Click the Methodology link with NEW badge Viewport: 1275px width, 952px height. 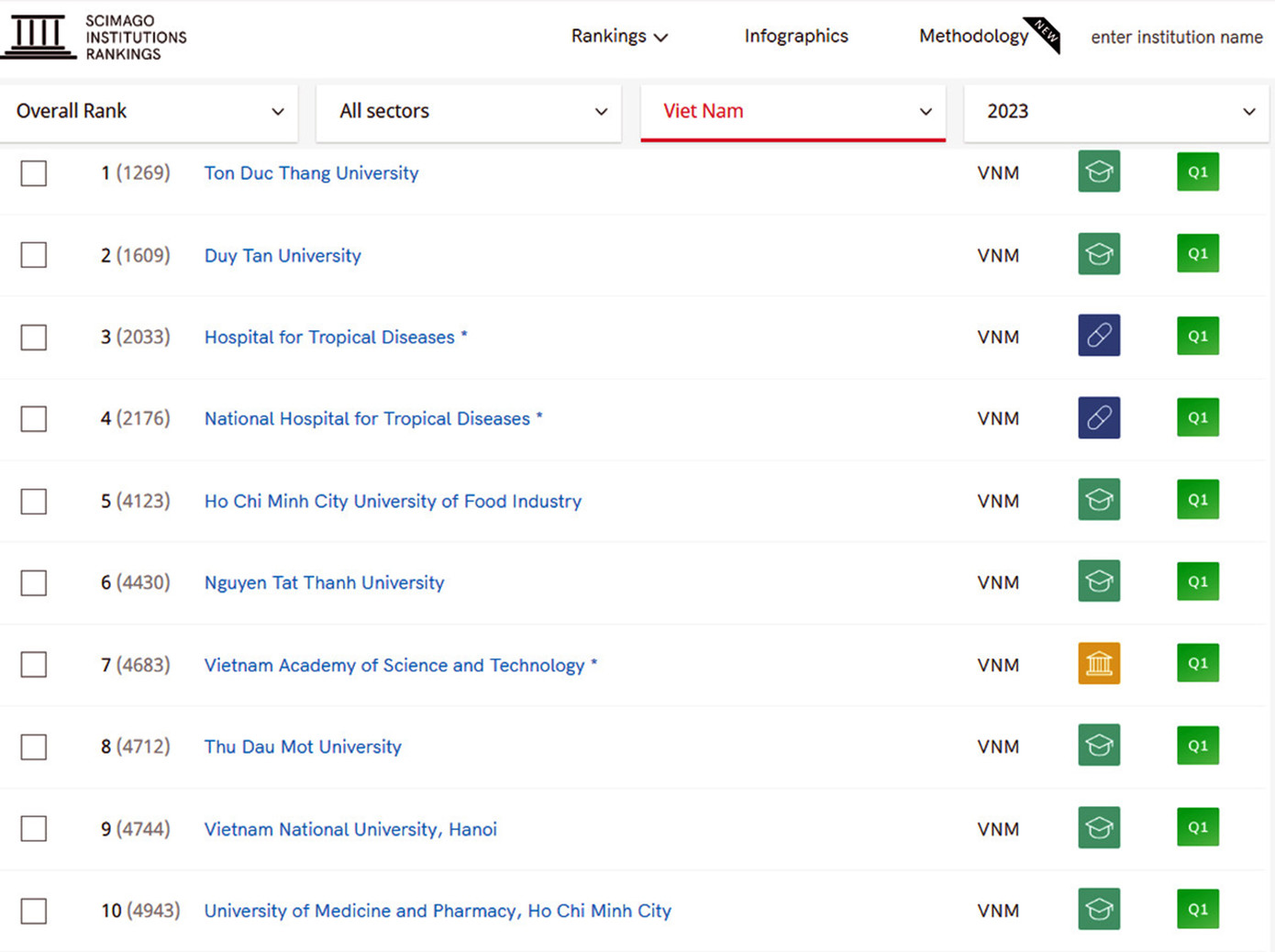[x=974, y=36]
